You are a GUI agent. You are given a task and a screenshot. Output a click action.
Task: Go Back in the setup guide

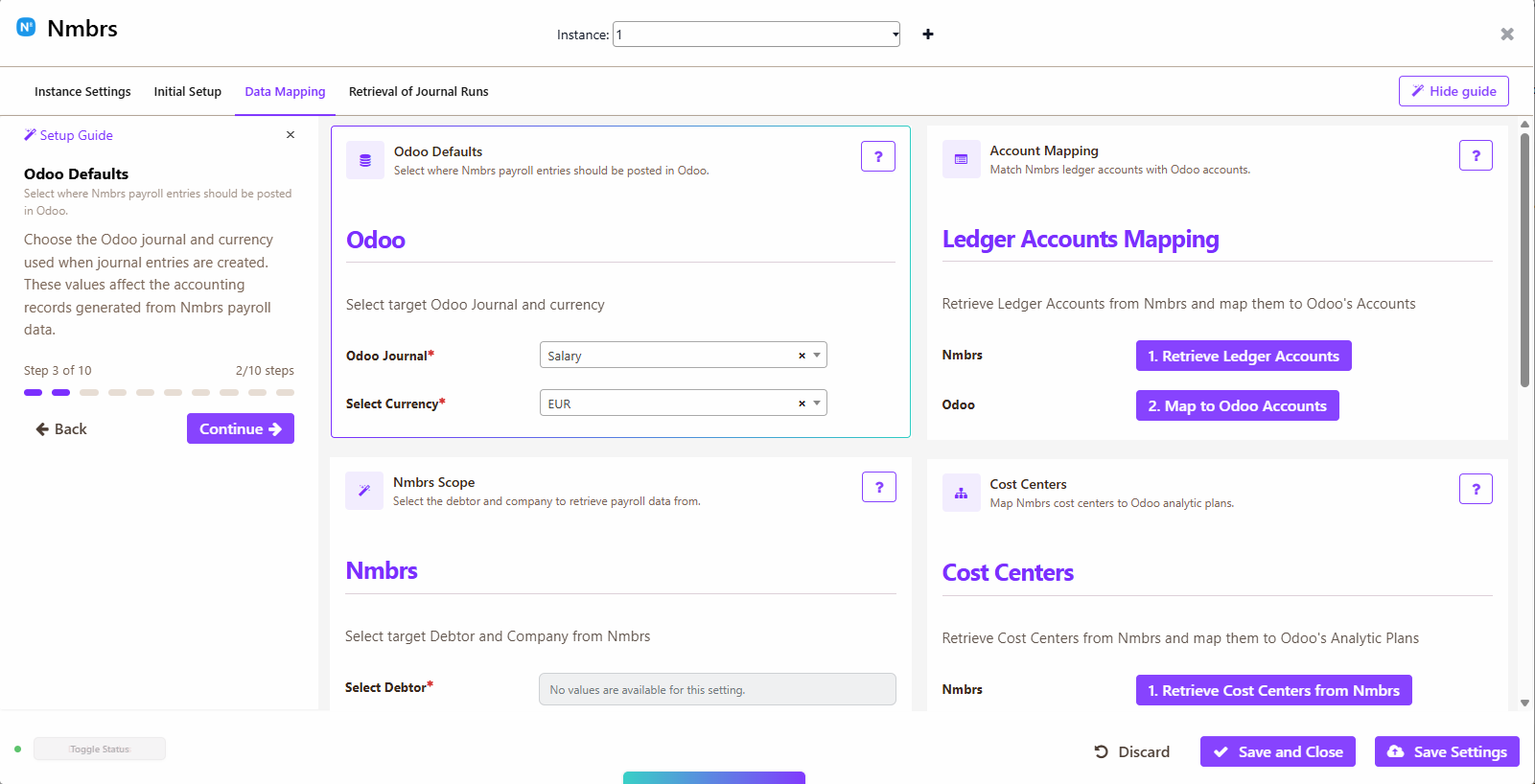[61, 429]
